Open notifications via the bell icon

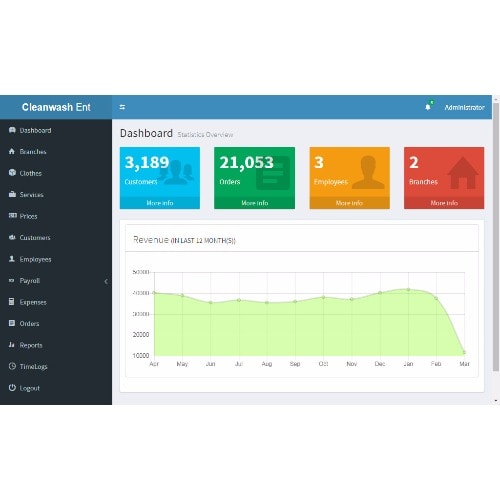click(428, 107)
